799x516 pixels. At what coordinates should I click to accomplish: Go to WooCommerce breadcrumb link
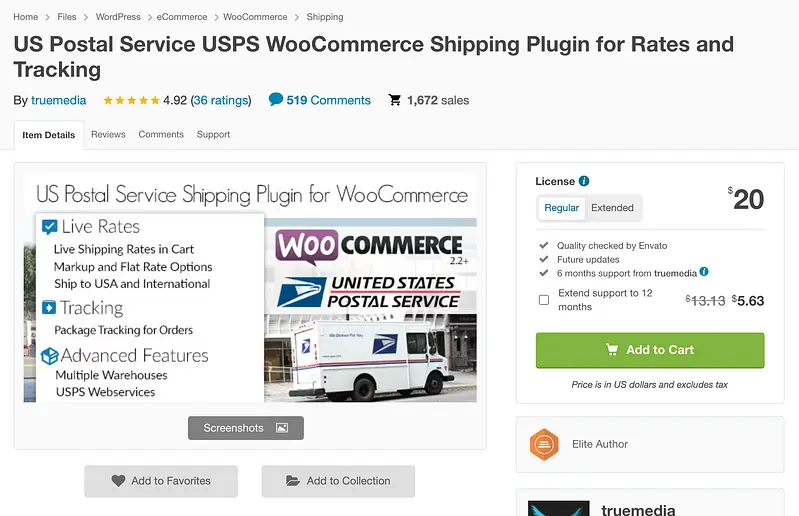255,17
